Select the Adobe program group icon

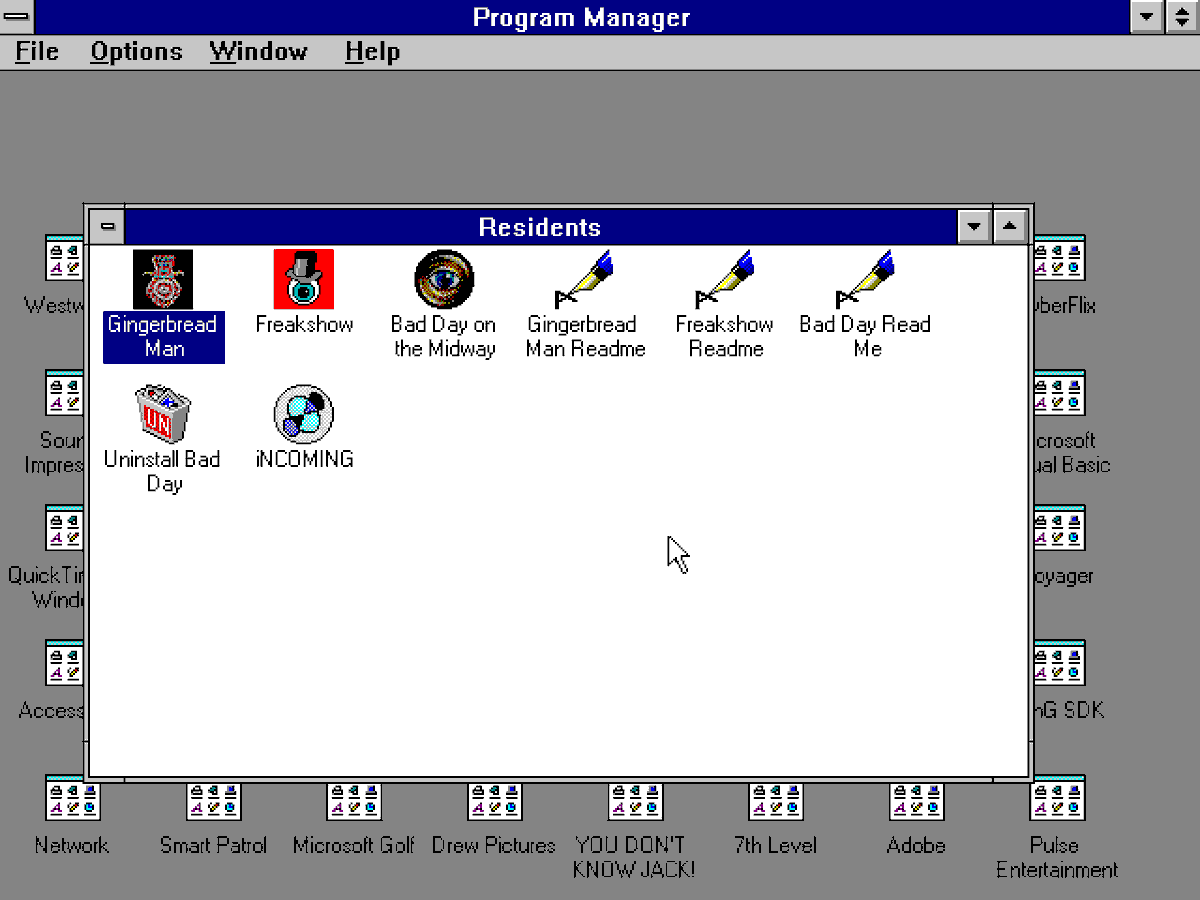point(916,799)
